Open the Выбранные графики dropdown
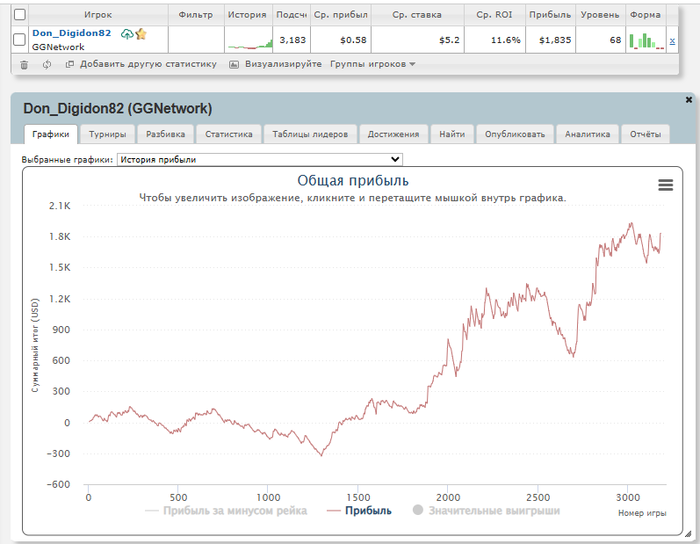700x544 pixels. [x=260, y=159]
